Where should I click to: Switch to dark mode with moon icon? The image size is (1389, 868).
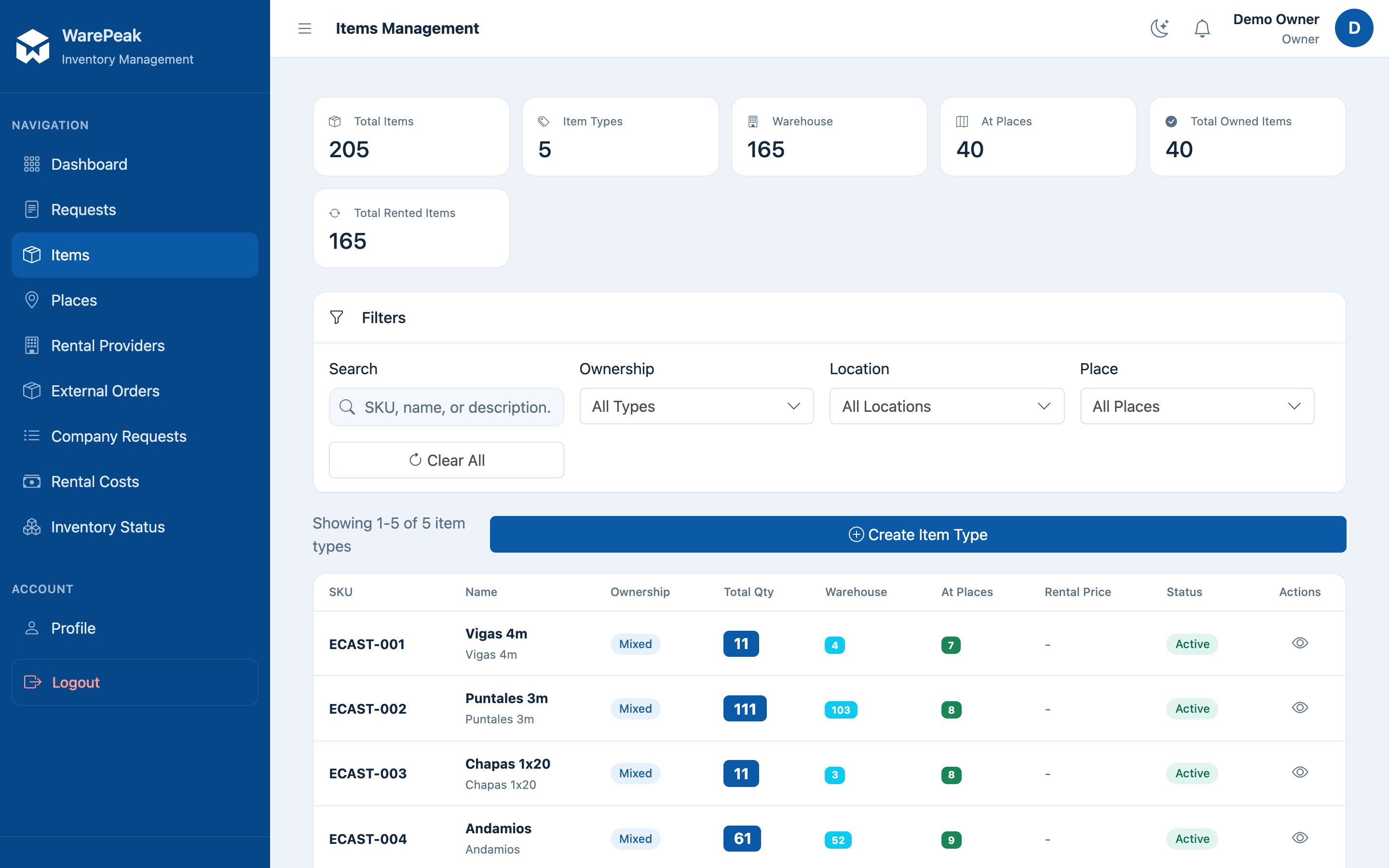pos(1159,28)
